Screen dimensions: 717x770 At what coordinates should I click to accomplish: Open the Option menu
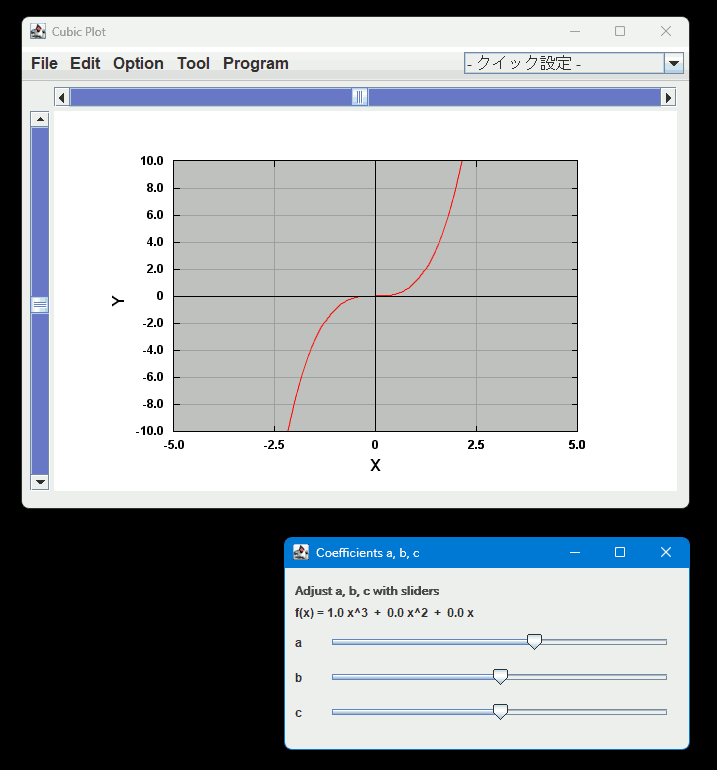coord(138,63)
